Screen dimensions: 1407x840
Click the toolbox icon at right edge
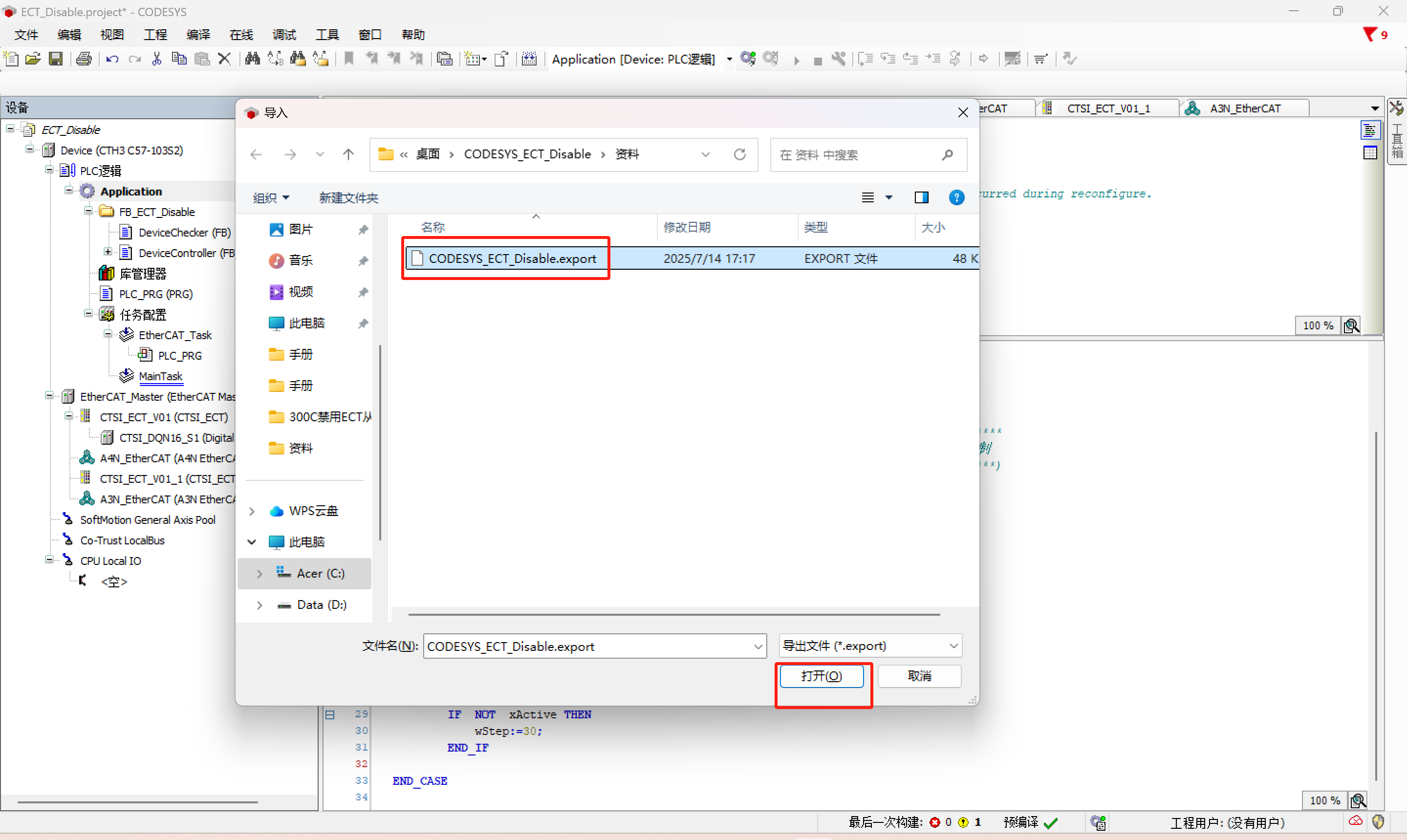pyautogui.click(x=1396, y=108)
